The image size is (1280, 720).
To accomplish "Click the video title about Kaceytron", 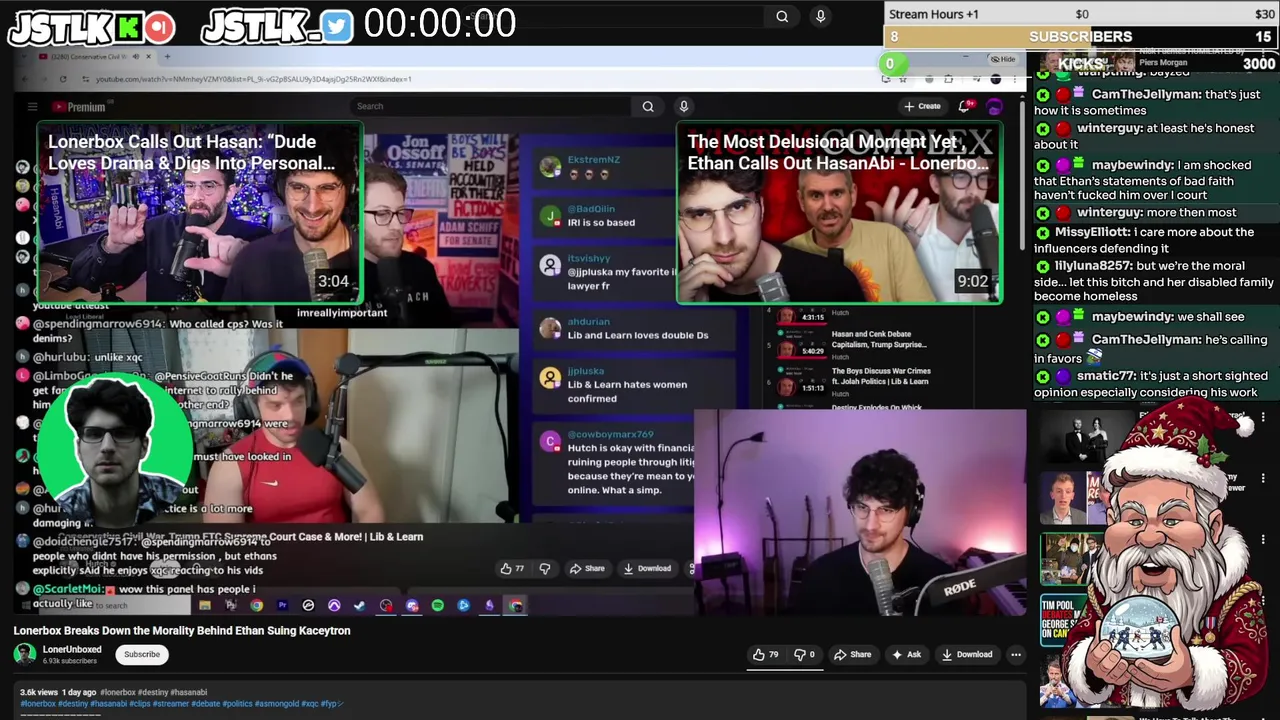I will tap(182, 631).
